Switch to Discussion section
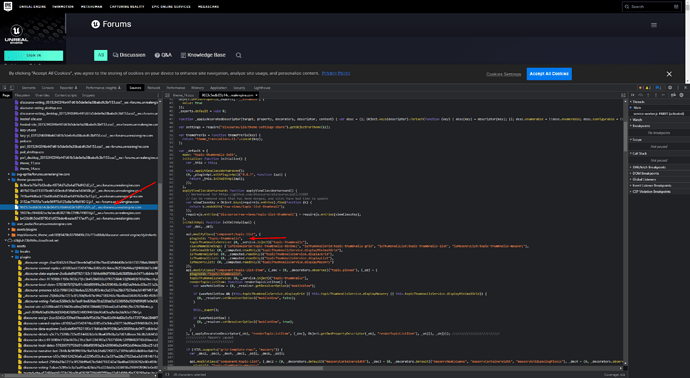The width and height of the screenshot is (690, 378). (x=129, y=55)
